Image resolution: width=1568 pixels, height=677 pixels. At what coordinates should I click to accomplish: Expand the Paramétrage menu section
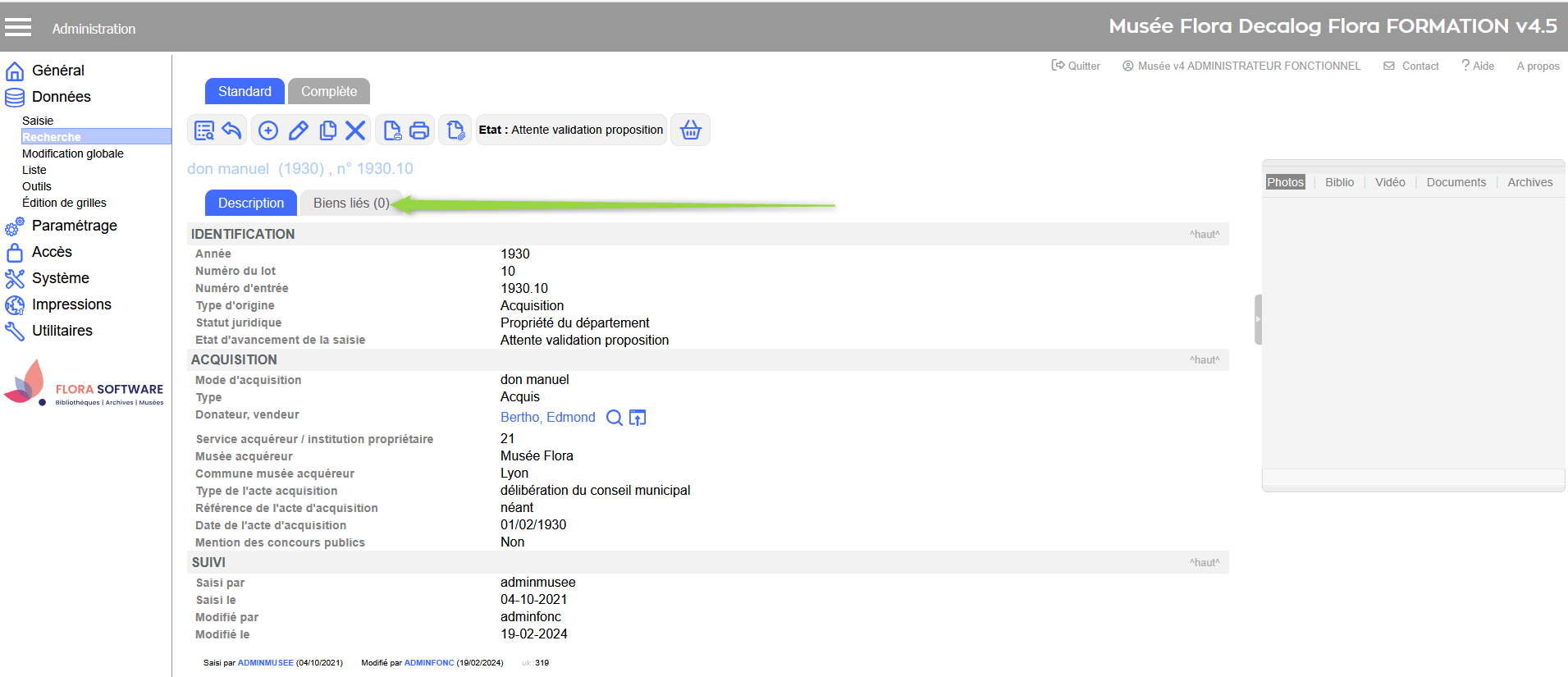(74, 226)
